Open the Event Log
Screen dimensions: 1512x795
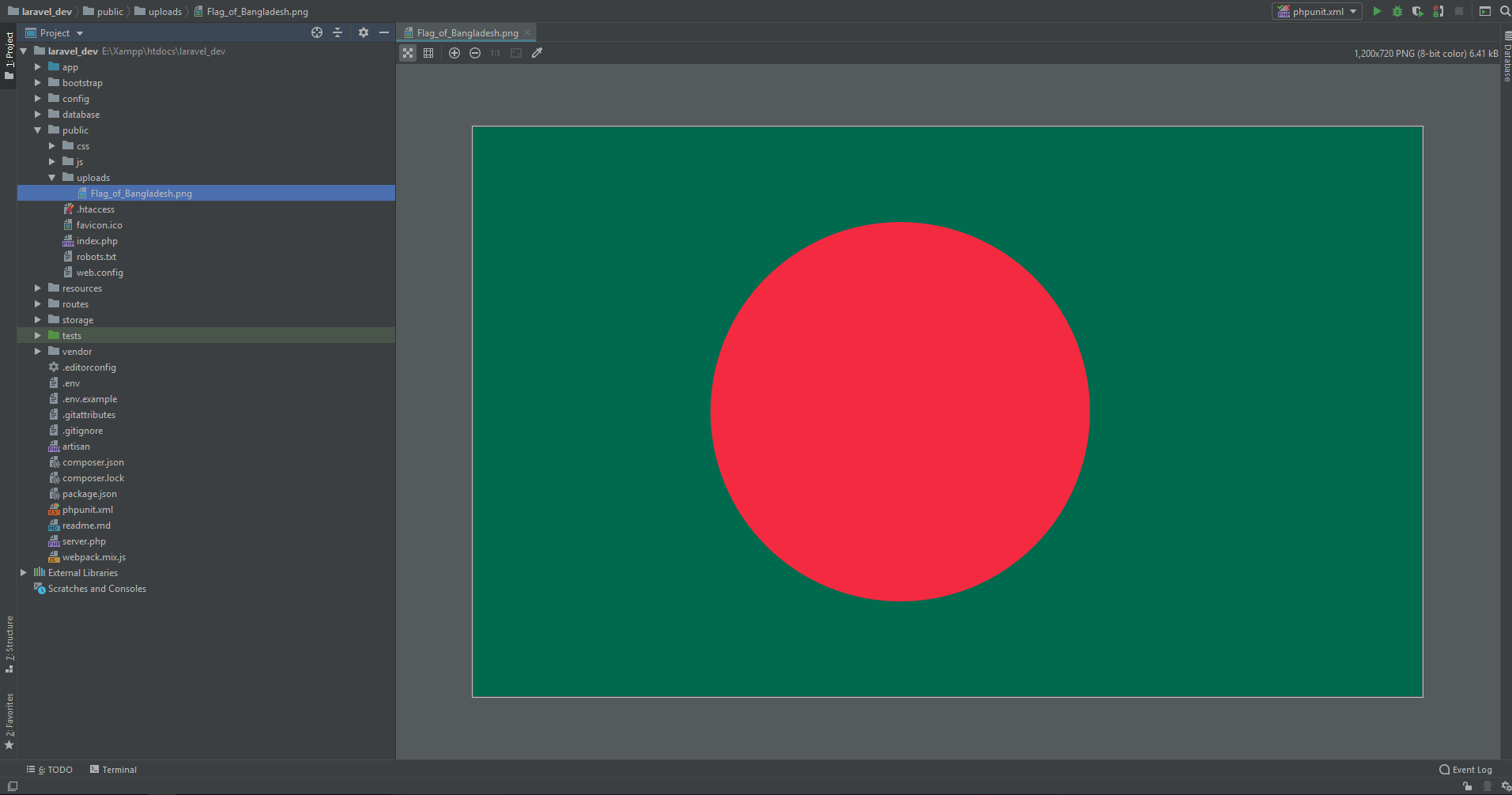[x=1466, y=770]
